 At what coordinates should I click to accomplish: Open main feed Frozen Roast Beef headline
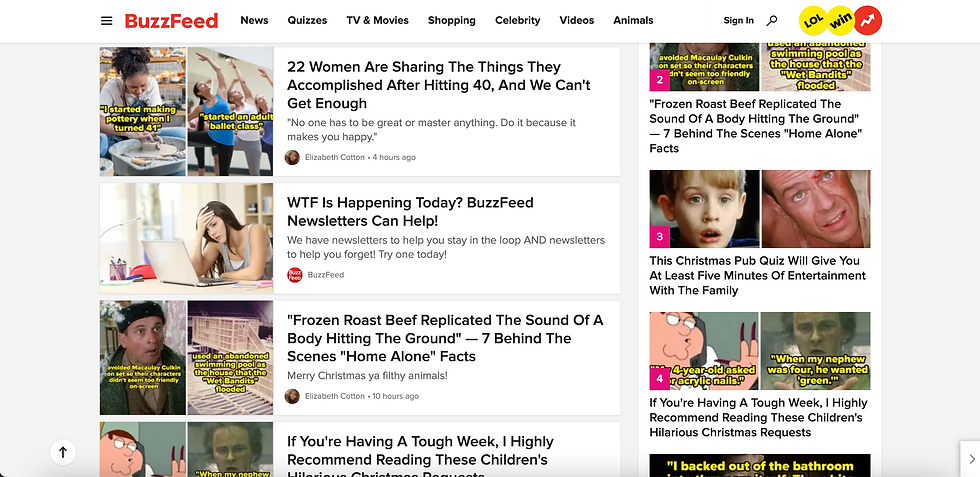445,338
